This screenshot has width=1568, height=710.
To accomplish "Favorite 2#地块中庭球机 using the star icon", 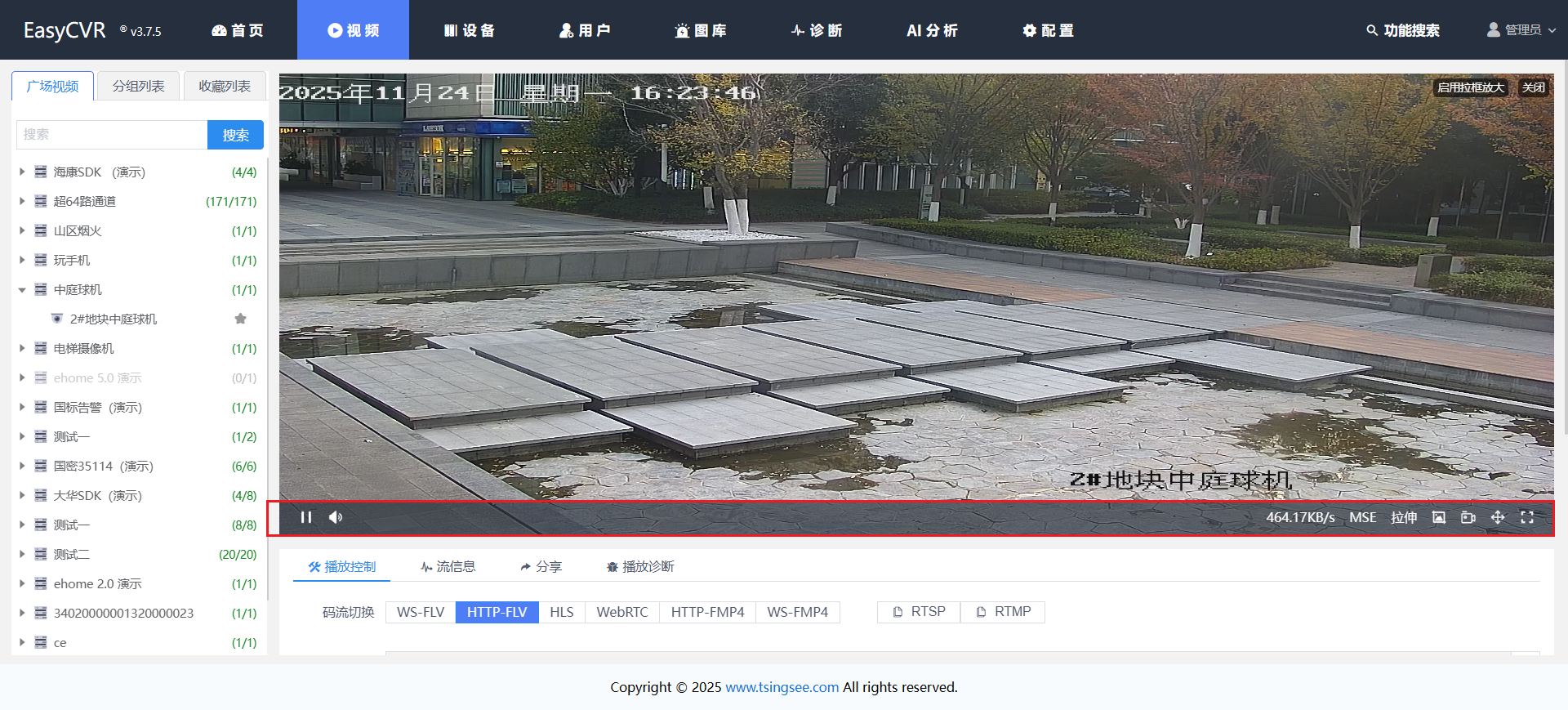I will (x=240, y=319).
